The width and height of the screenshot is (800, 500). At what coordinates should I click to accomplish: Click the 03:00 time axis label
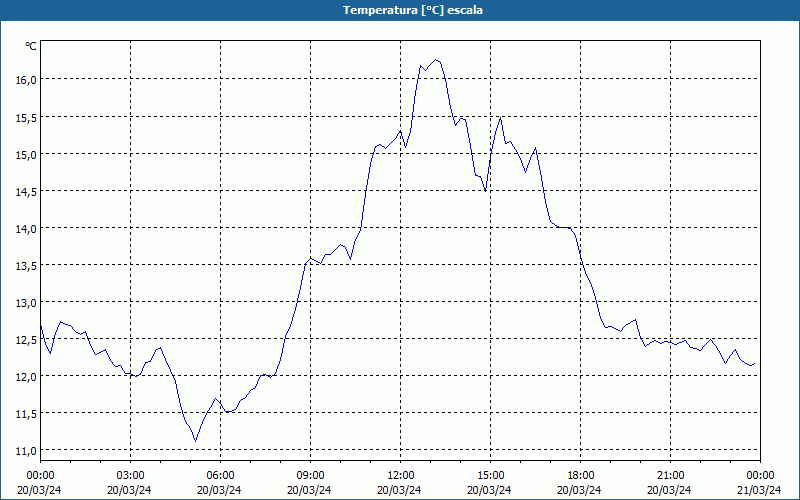[130, 476]
